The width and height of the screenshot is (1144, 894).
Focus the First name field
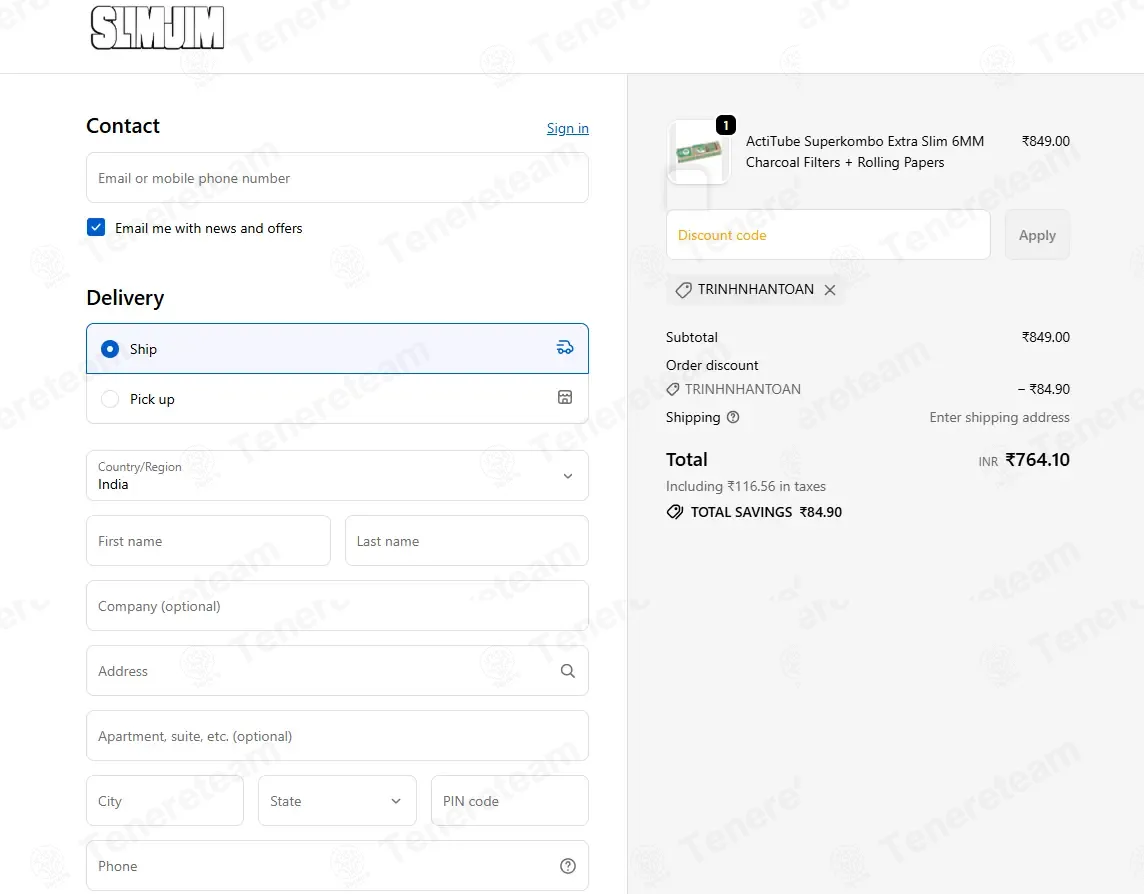coord(208,541)
